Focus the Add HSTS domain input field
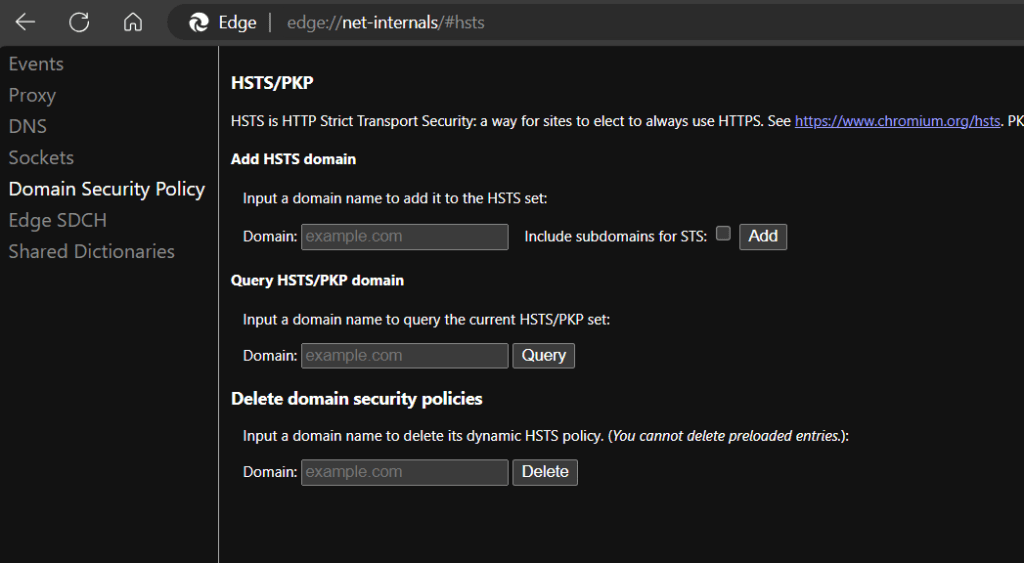 pos(404,236)
